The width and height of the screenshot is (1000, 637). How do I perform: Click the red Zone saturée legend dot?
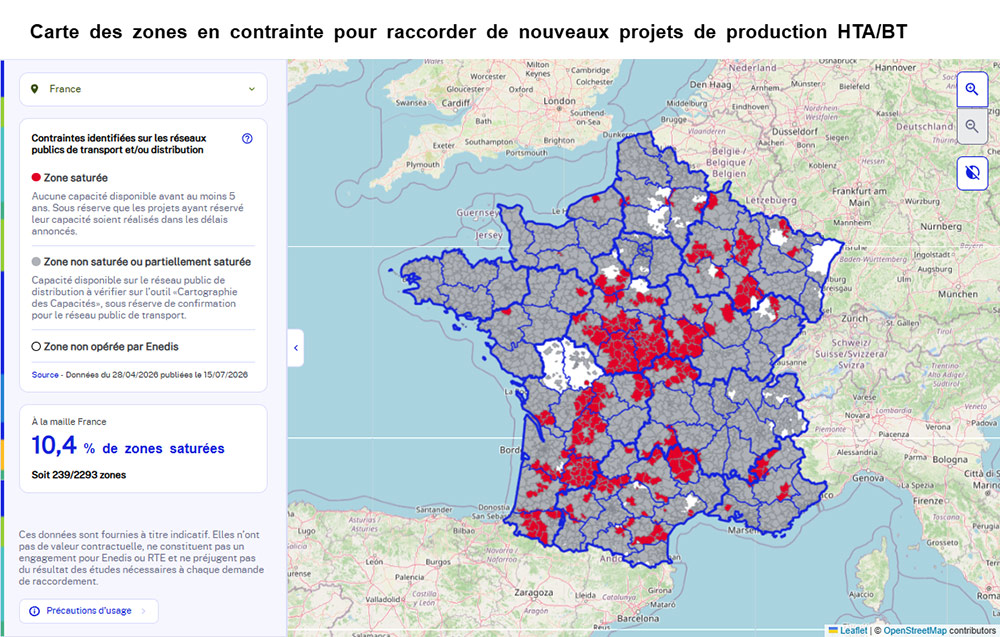(36, 177)
